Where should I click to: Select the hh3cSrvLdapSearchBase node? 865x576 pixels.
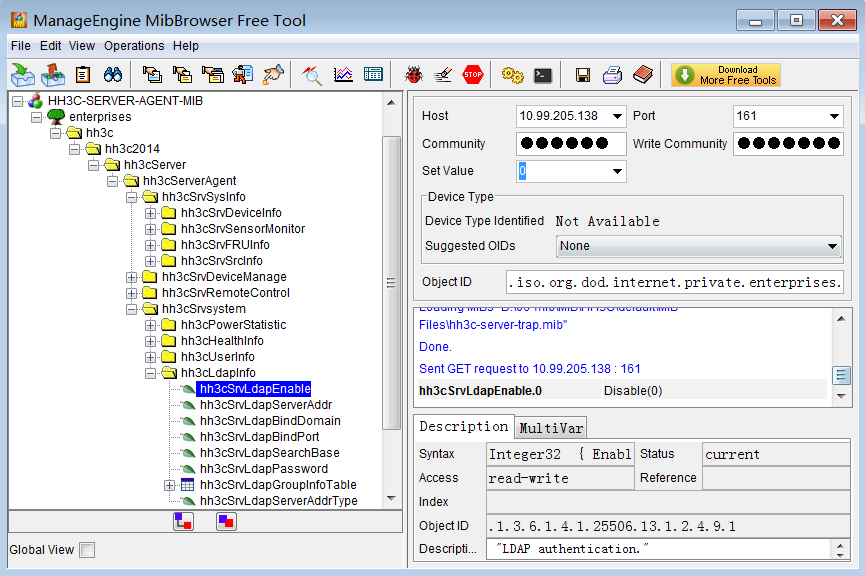tap(270, 453)
